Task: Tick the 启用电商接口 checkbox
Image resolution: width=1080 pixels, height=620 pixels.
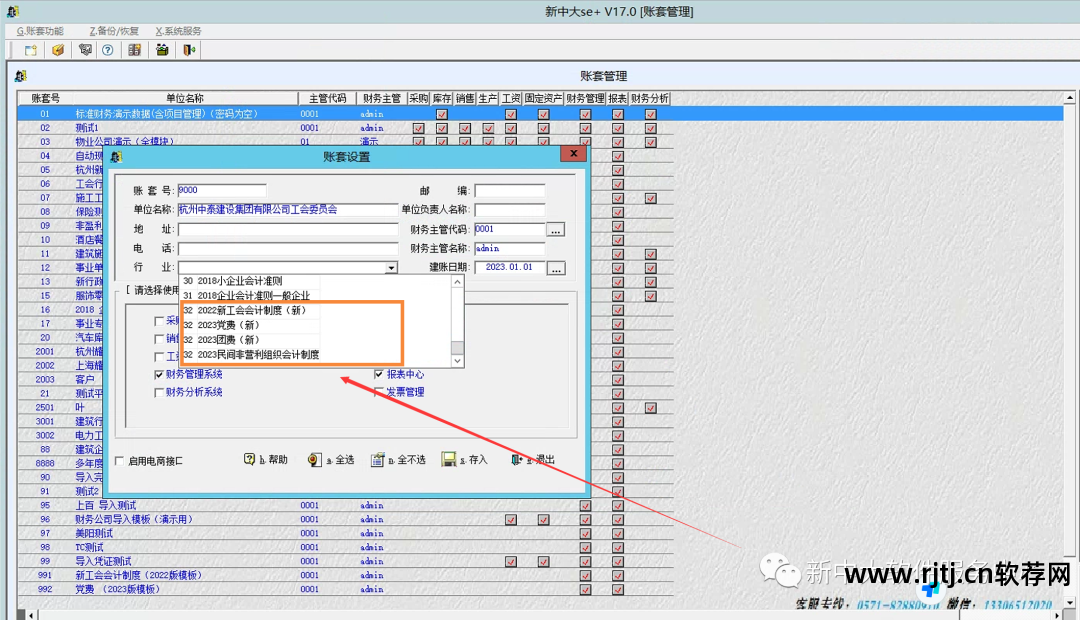Action: click(119, 461)
